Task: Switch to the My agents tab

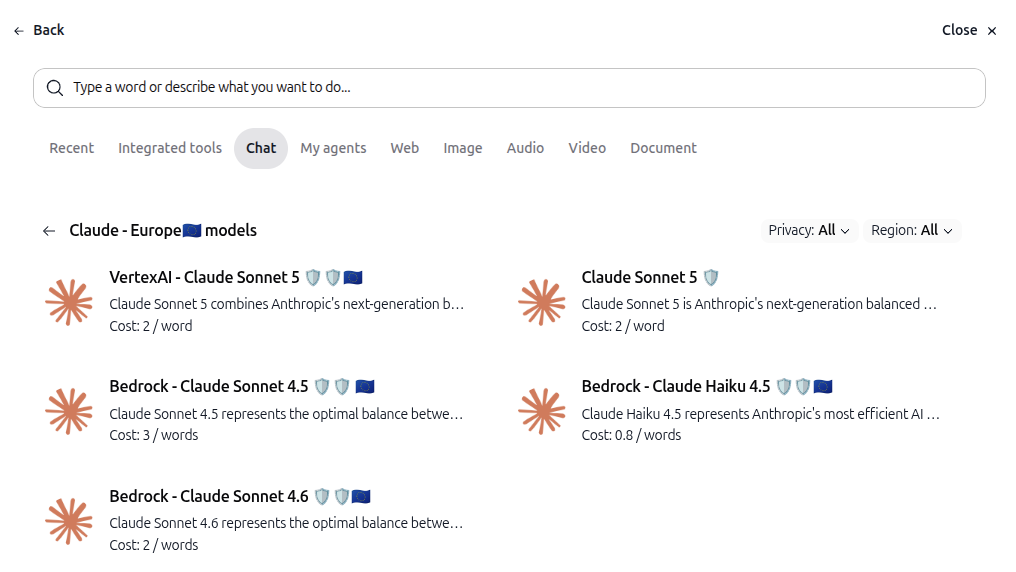Action: (x=333, y=148)
